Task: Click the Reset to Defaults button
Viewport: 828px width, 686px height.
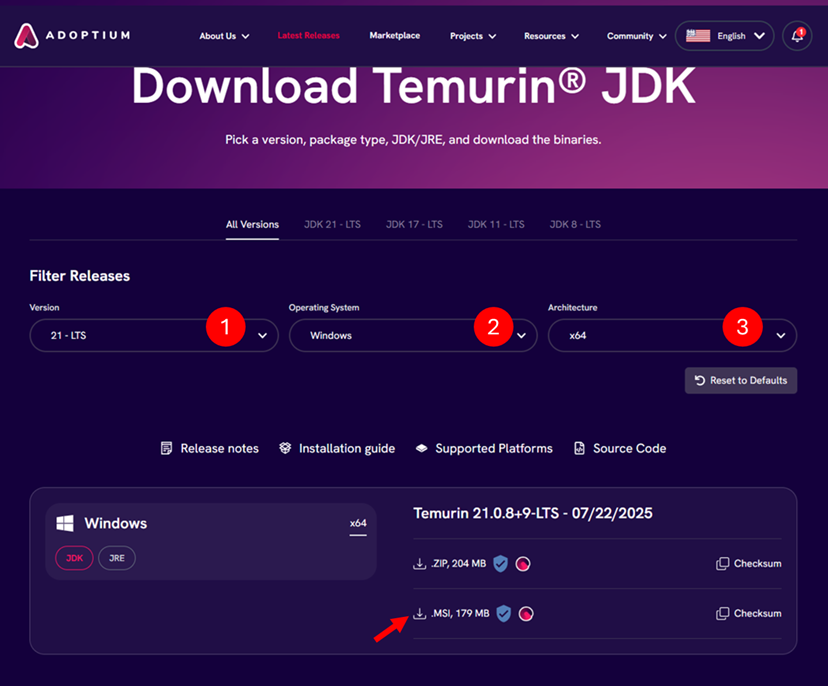Action: 741,380
